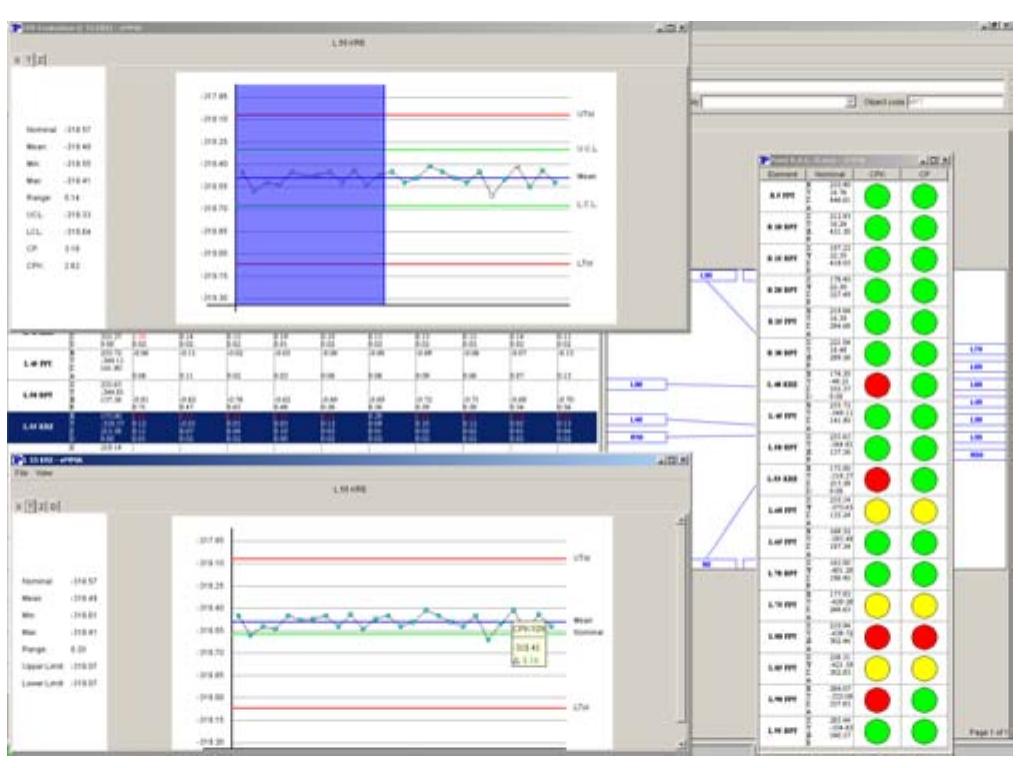Screen dimensions: 1019x768
Task: Click the blue shaded region in the upper chart
Action: click(309, 194)
